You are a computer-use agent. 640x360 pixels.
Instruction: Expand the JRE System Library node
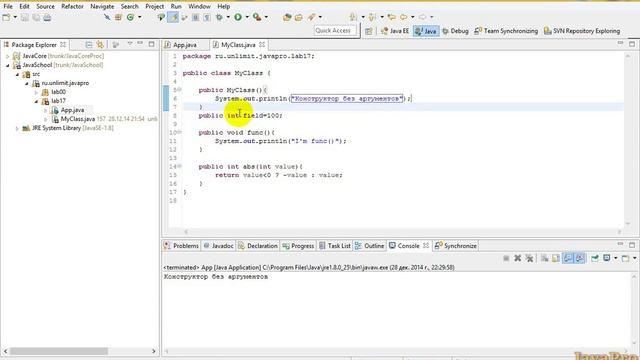(x=17, y=128)
